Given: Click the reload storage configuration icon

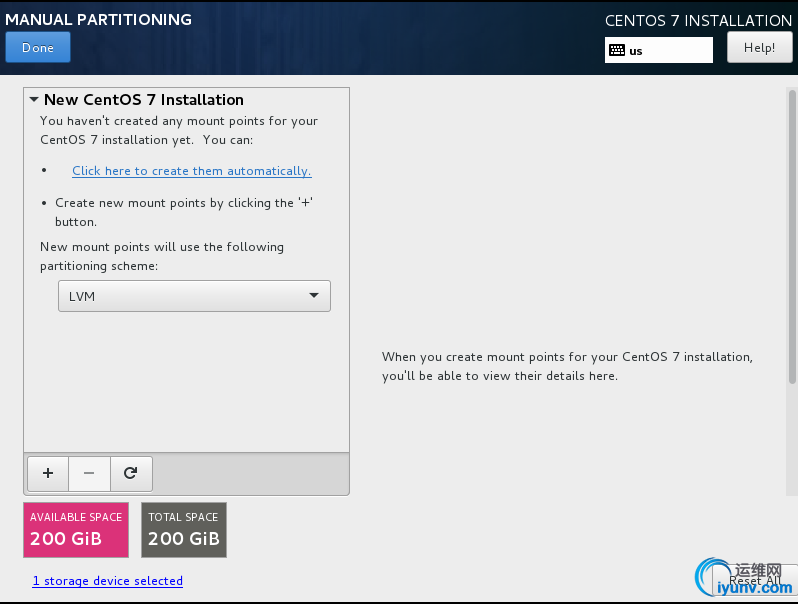Looking at the screenshot, I should [131, 473].
